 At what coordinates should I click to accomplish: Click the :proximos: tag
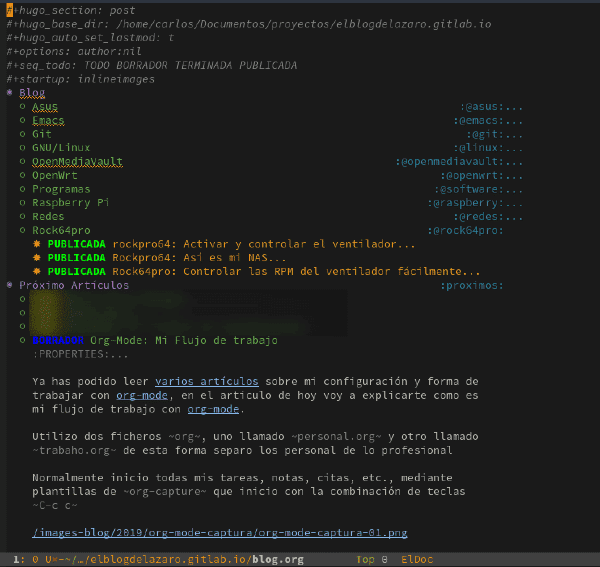pyautogui.click(x=472, y=285)
